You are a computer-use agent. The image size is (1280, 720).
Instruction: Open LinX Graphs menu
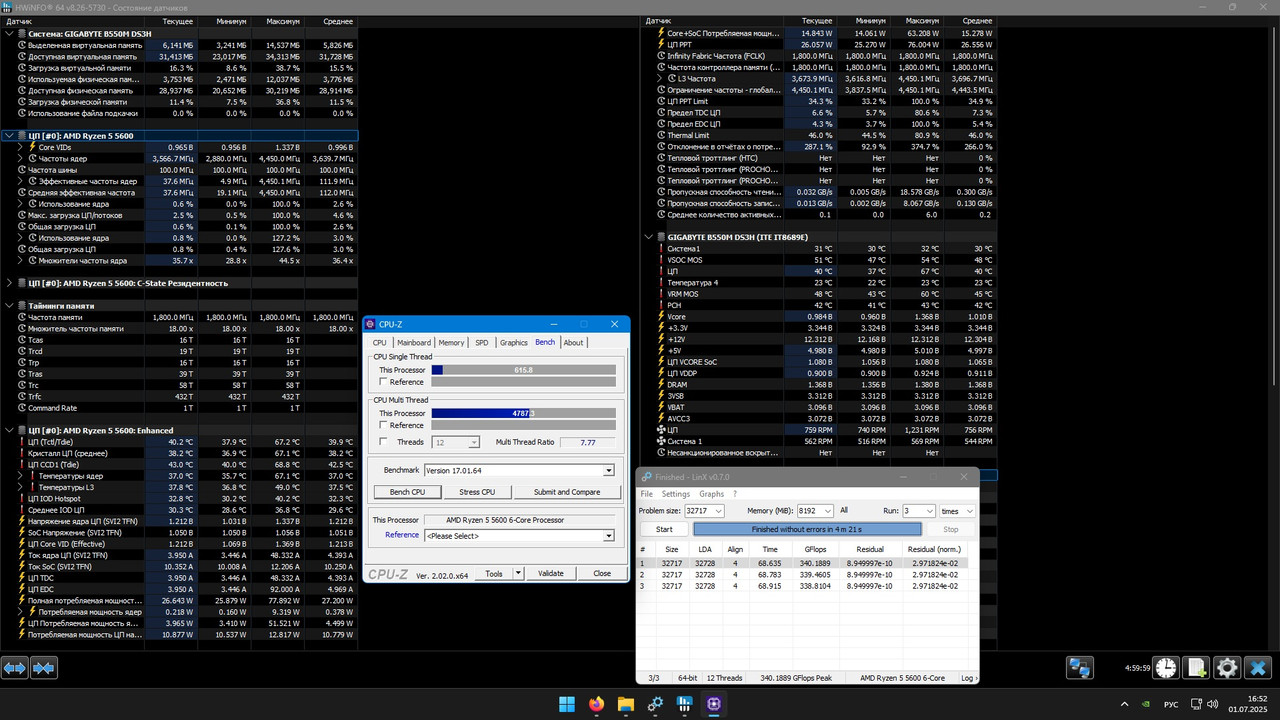[x=711, y=494]
